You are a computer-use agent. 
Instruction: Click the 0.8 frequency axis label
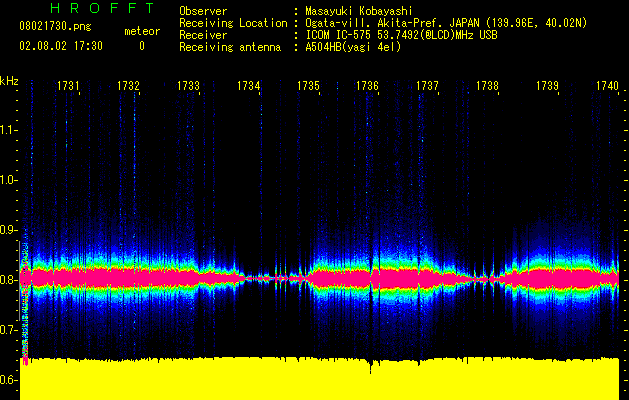(9, 280)
